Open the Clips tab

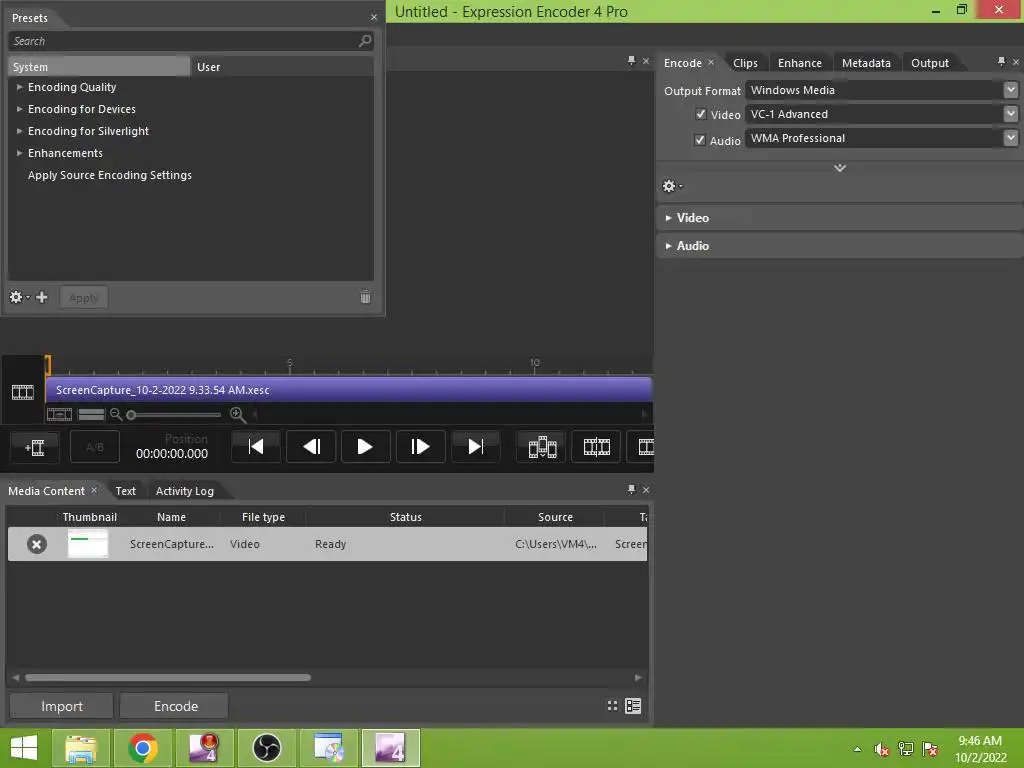point(745,63)
